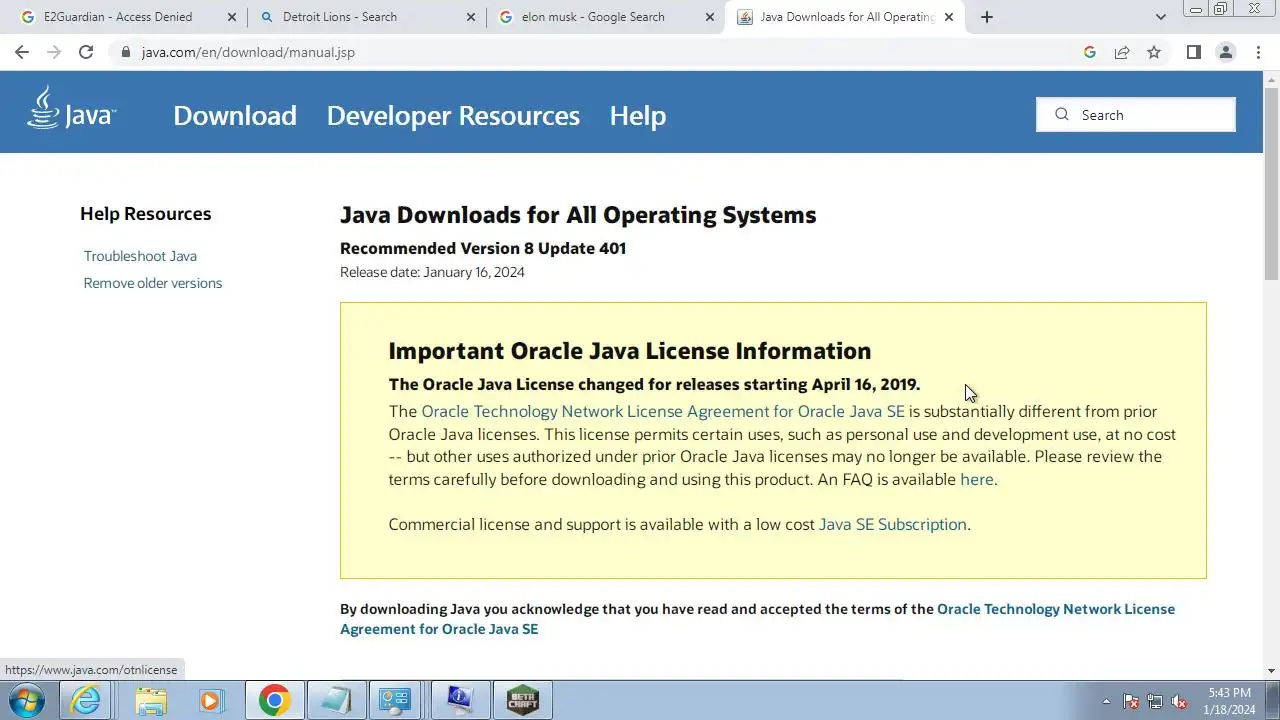The height and width of the screenshot is (720, 1280).
Task: Open the FAQ 'here' link
Action: pyautogui.click(x=977, y=479)
